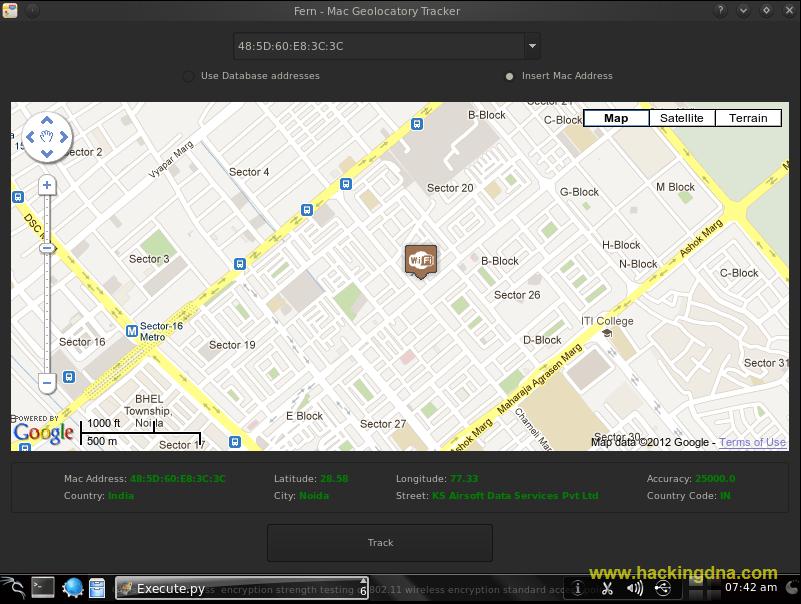Screen dimensions: 801x604
Task: Click the green Mac Address result value
Action: pos(178,479)
